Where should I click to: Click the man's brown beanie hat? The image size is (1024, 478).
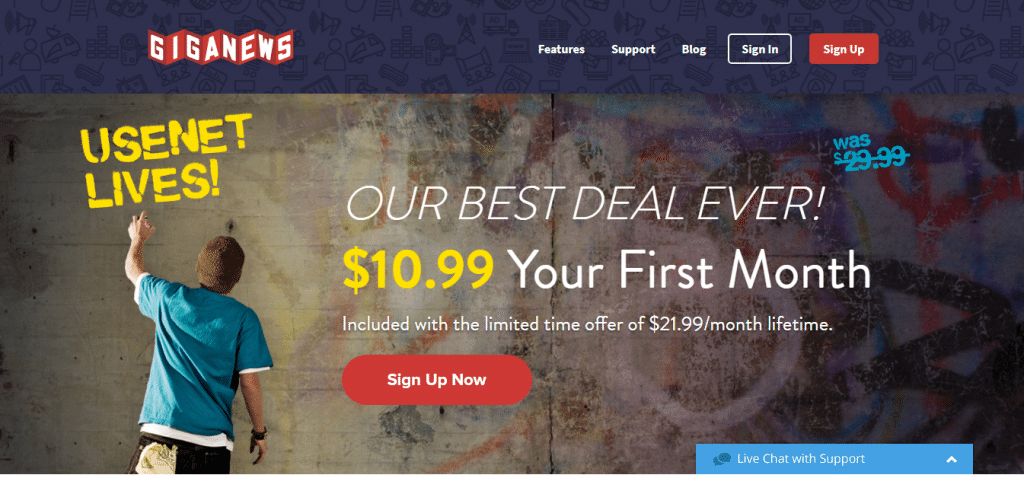coord(221,263)
